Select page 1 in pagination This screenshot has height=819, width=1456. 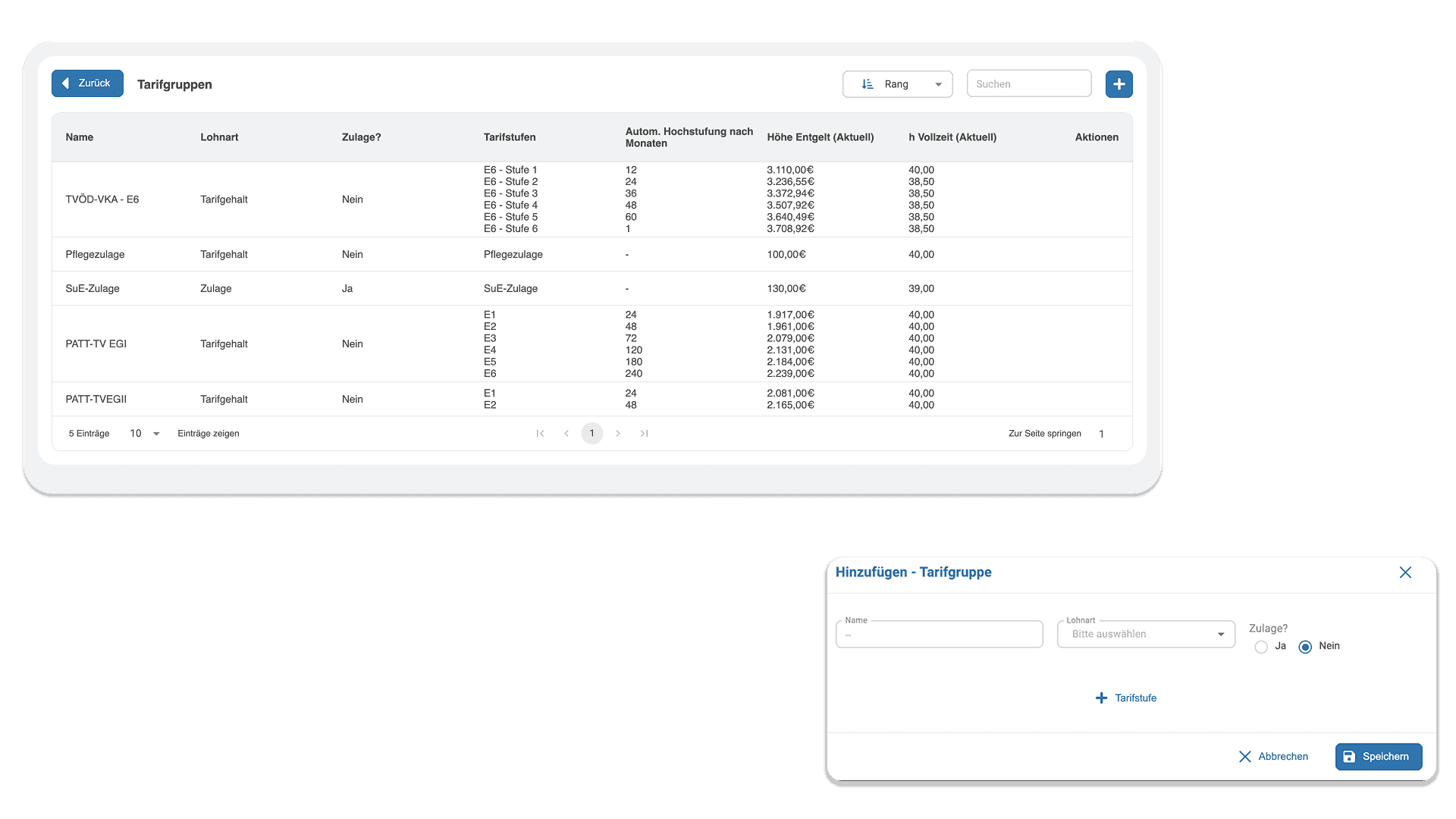coord(592,434)
